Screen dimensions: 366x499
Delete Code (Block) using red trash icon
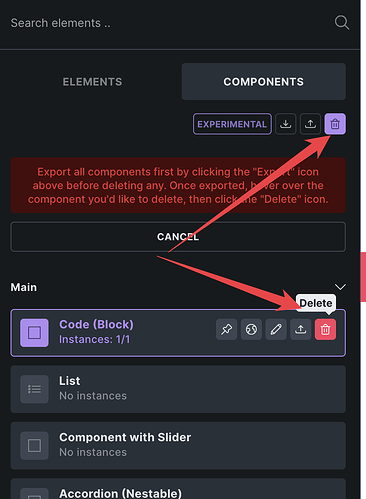click(325, 330)
